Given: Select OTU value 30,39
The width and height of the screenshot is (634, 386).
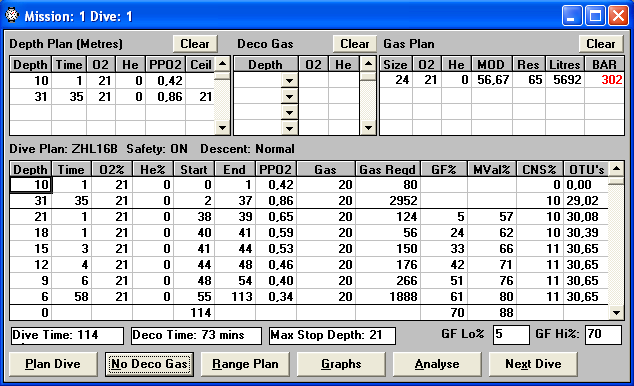Looking at the screenshot, I should 586,232.
